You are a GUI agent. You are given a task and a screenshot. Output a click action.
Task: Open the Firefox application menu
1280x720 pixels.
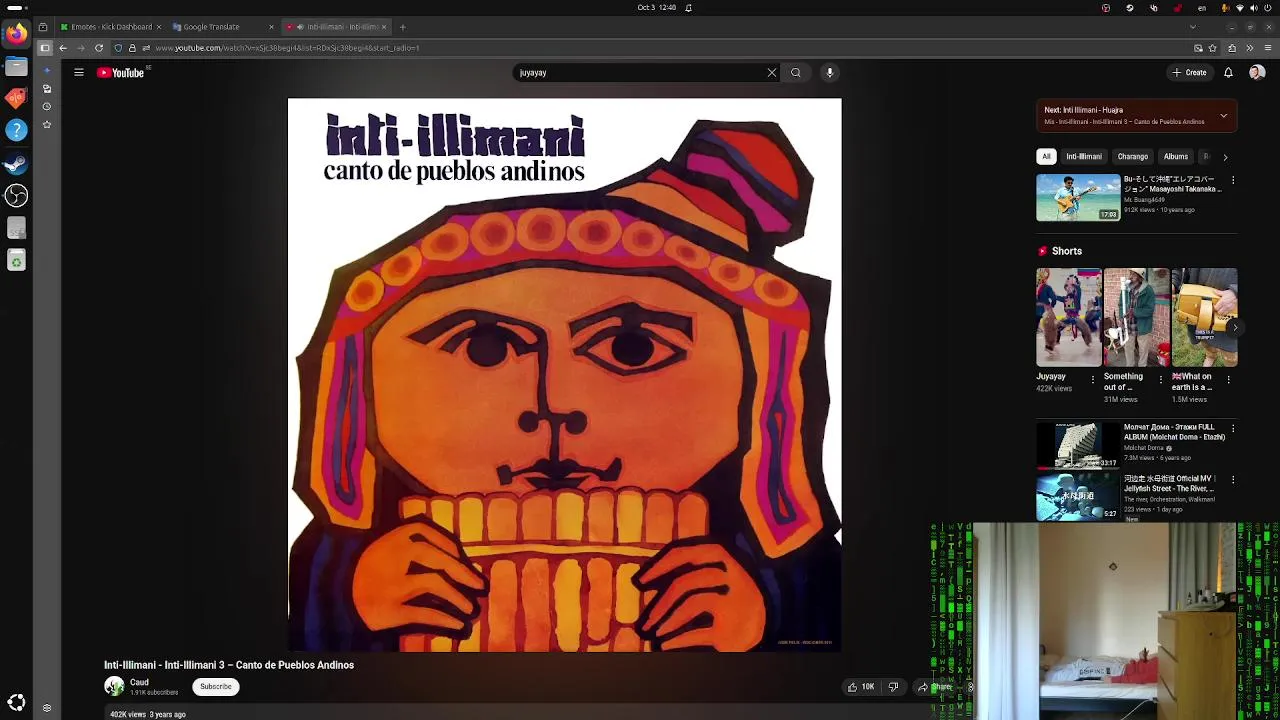(1268, 48)
